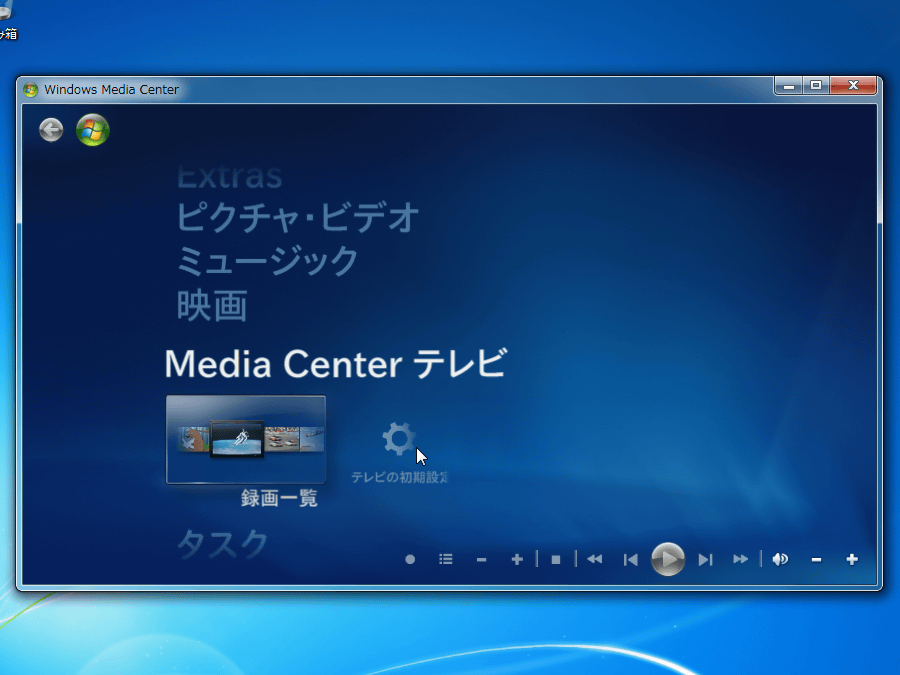
Task: Minimize the Windows Media Center window
Action: 789,86
